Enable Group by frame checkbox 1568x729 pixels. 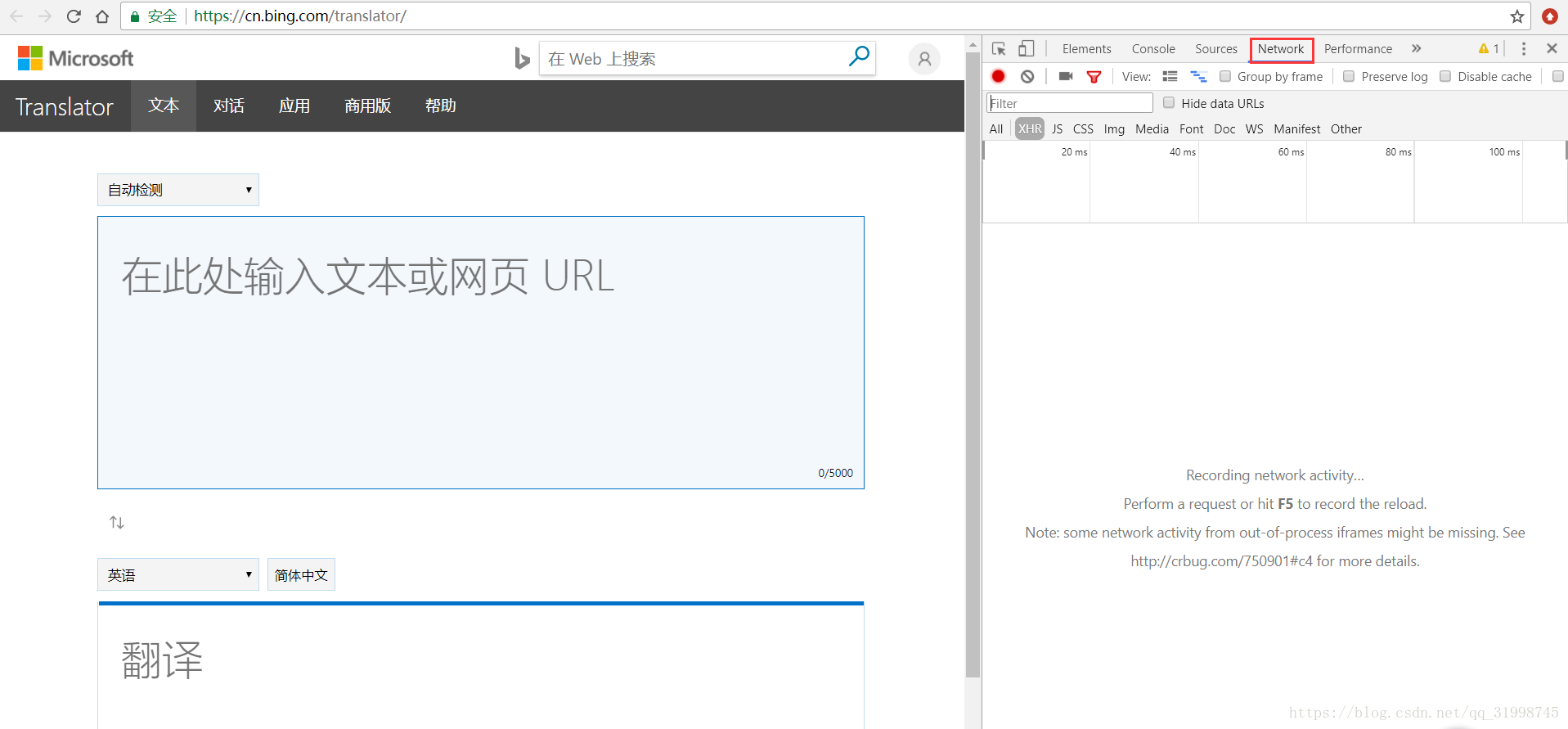point(1225,76)
